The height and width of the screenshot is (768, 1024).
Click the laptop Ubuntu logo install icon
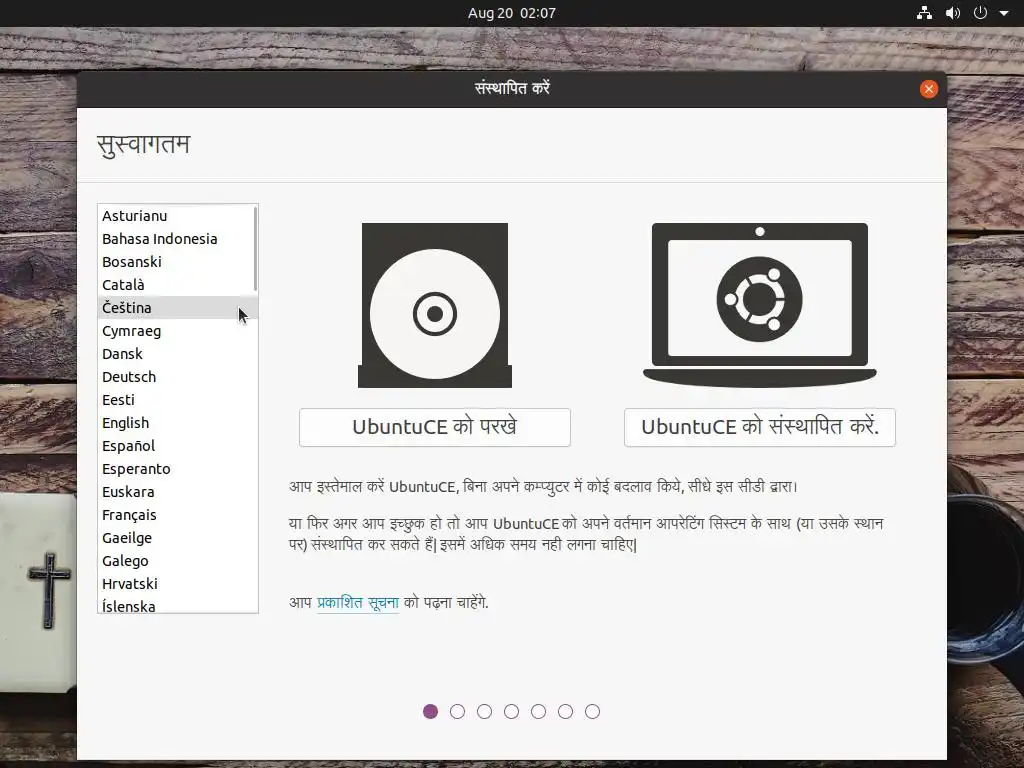click(760, 305)
